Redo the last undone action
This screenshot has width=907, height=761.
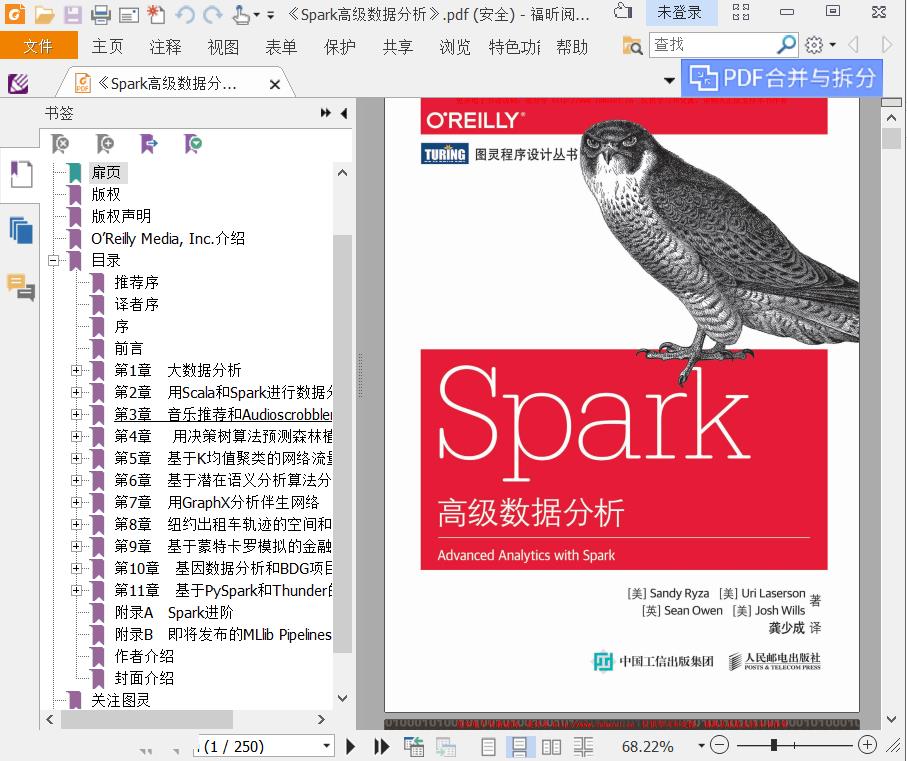(213, 14)
